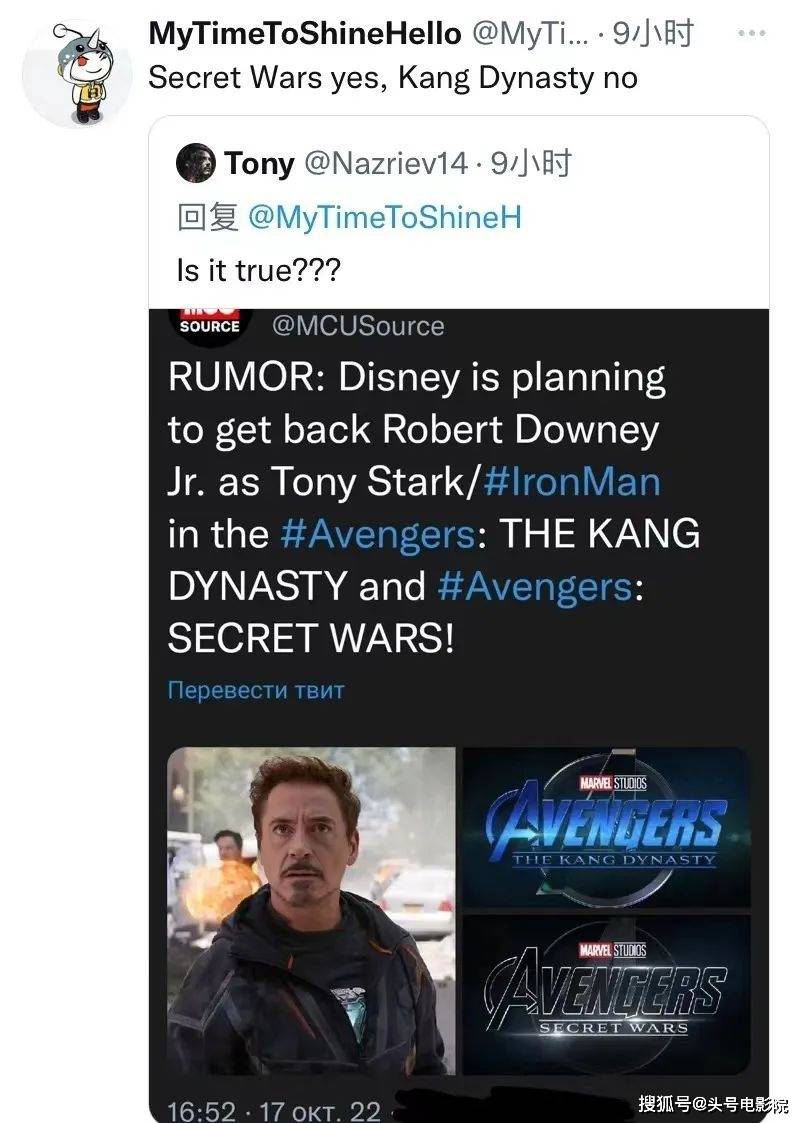Click the 16:52 17 окт. 22 timestamp

[274, 1110]
